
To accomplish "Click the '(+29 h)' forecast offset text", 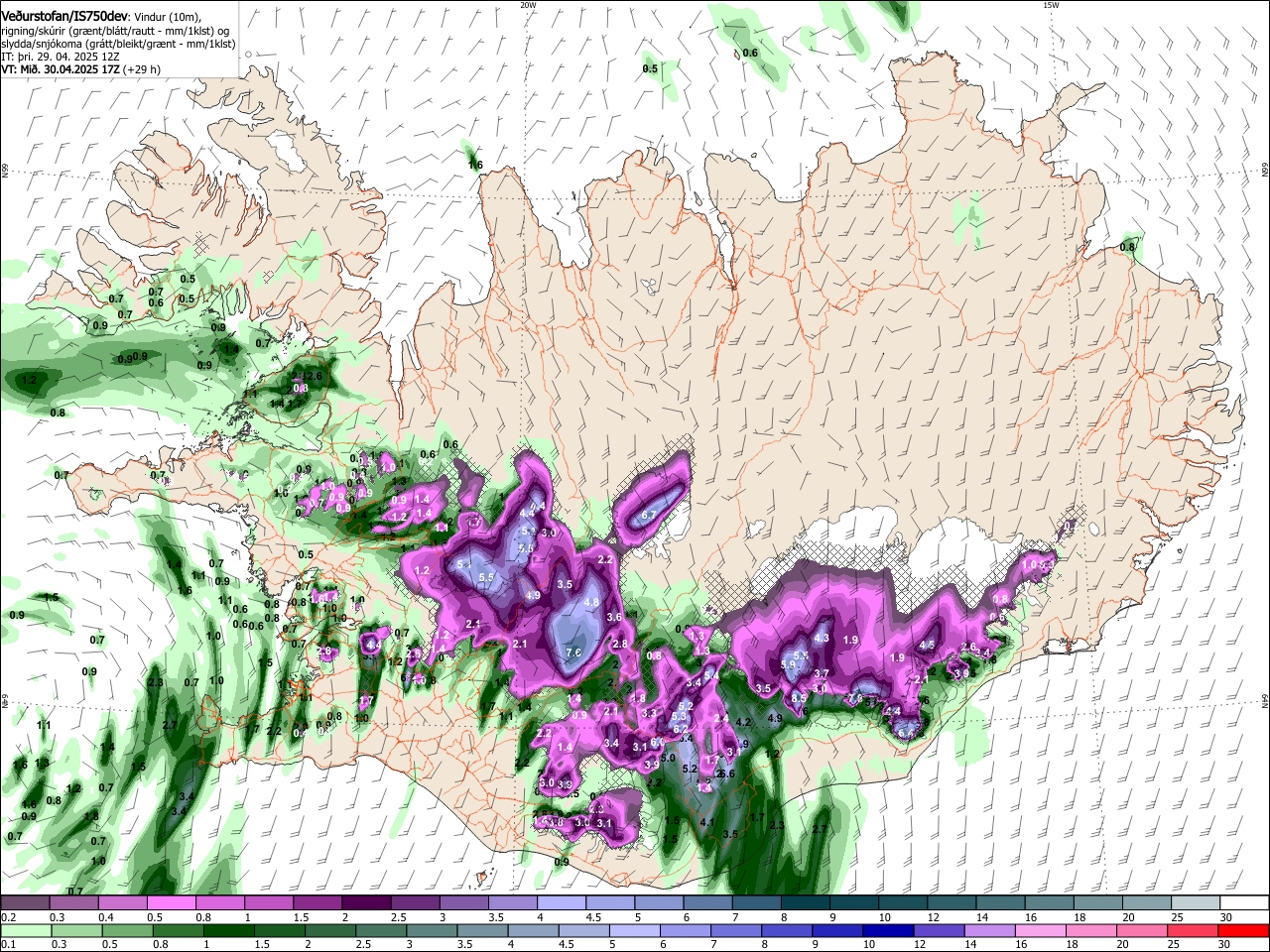I will click(142, 69).
